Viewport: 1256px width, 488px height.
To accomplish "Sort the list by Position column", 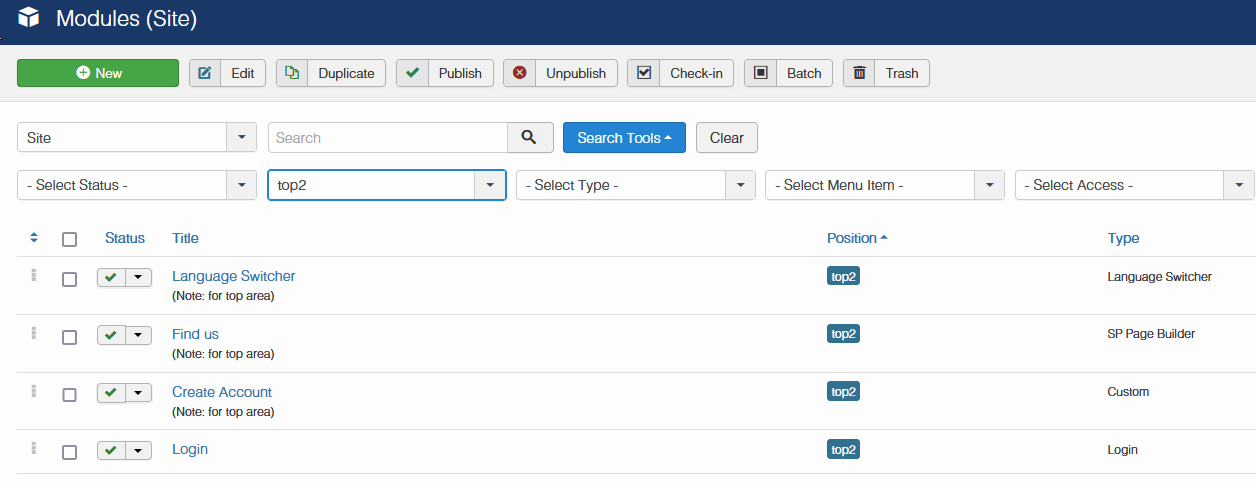I will point(856,238).
